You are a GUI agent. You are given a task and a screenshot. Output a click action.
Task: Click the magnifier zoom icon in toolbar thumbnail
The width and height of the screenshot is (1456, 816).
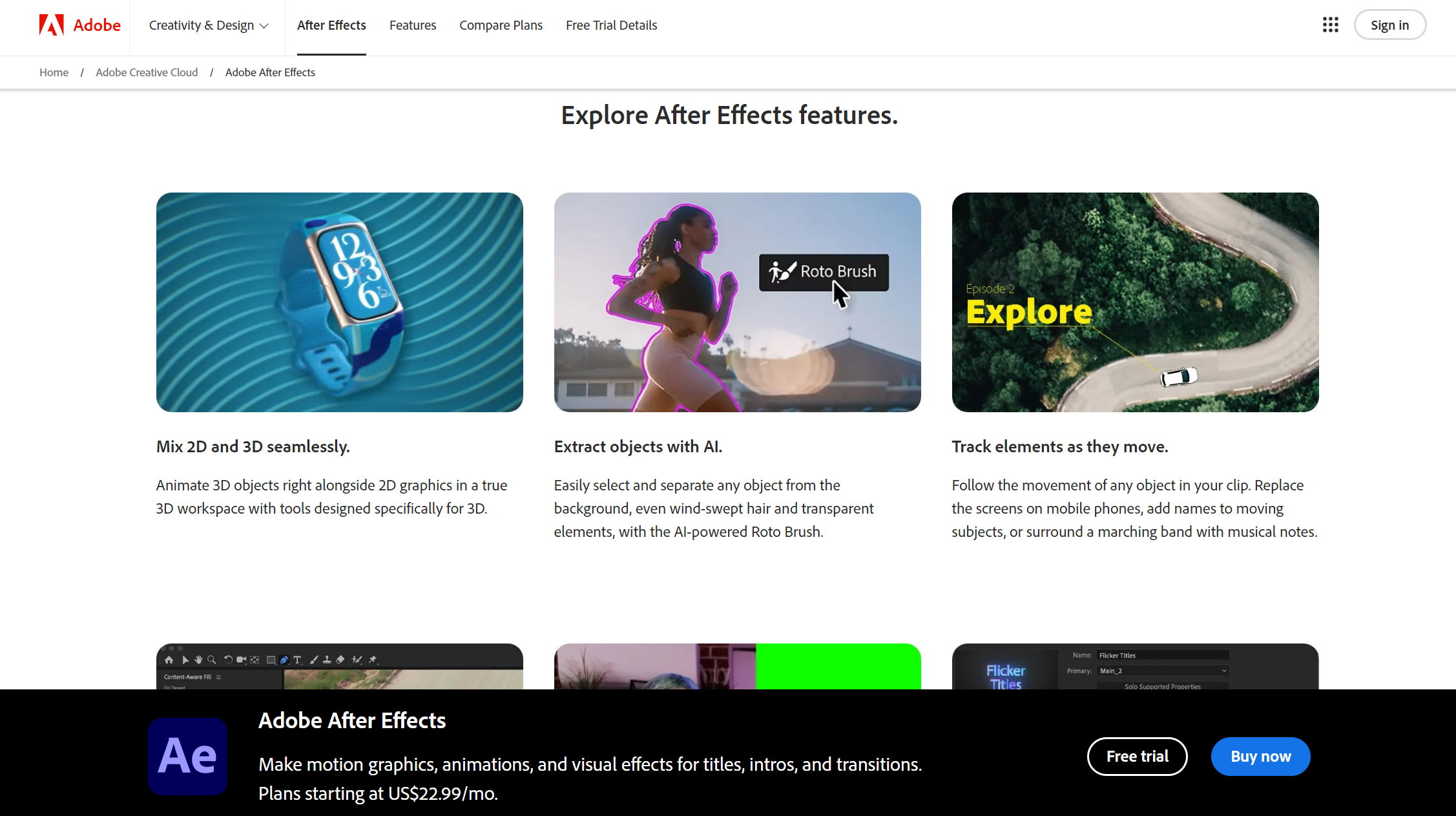[x=211, y=660]
